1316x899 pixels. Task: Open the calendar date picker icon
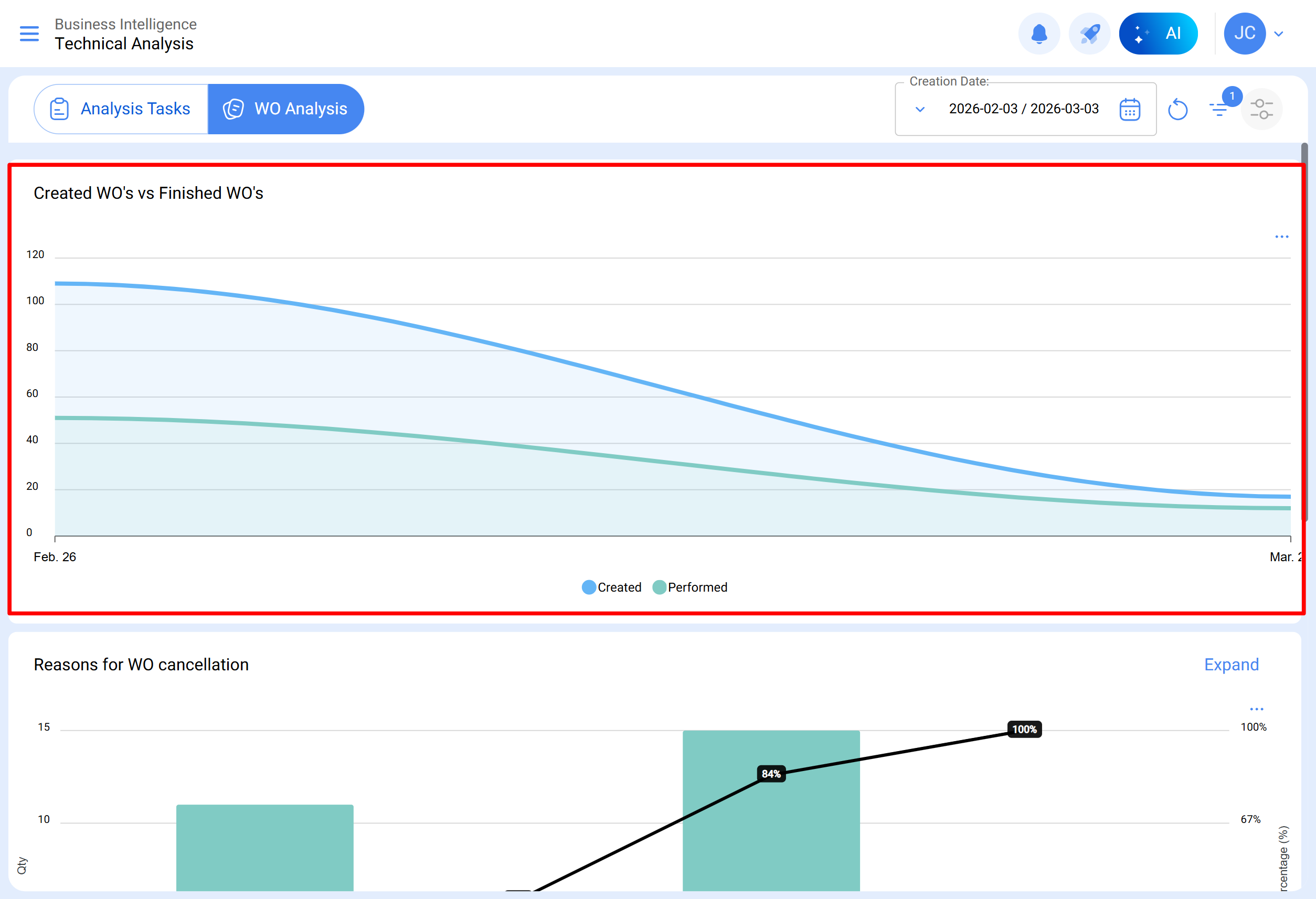1129,109
